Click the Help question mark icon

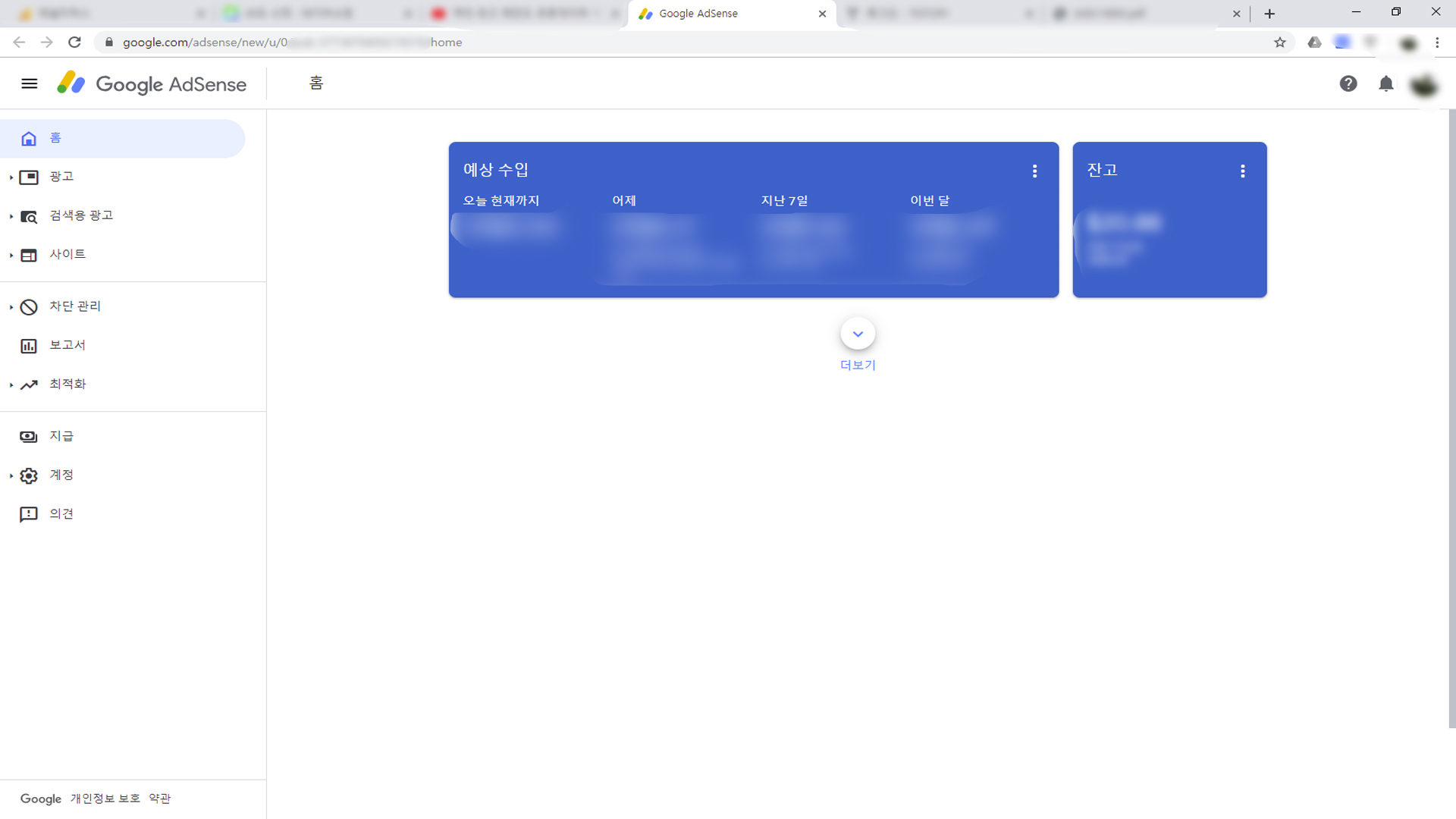point(1348,83)
